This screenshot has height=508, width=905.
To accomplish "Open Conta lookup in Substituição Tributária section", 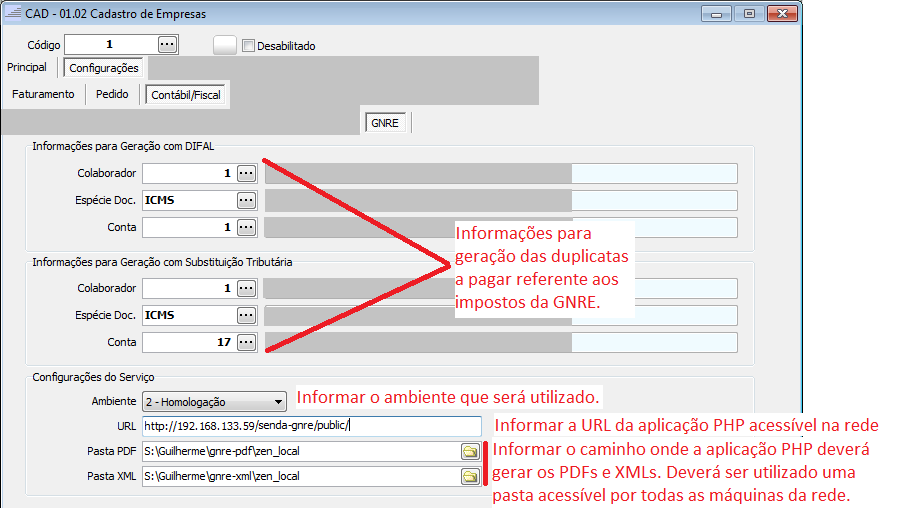I will click(x=246, y=342).
